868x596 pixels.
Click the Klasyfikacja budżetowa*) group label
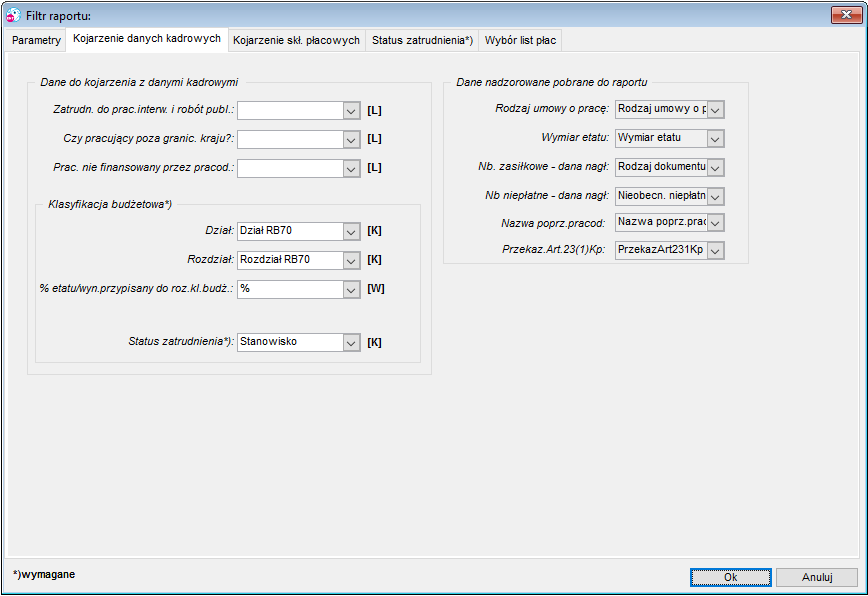point(110,204)
